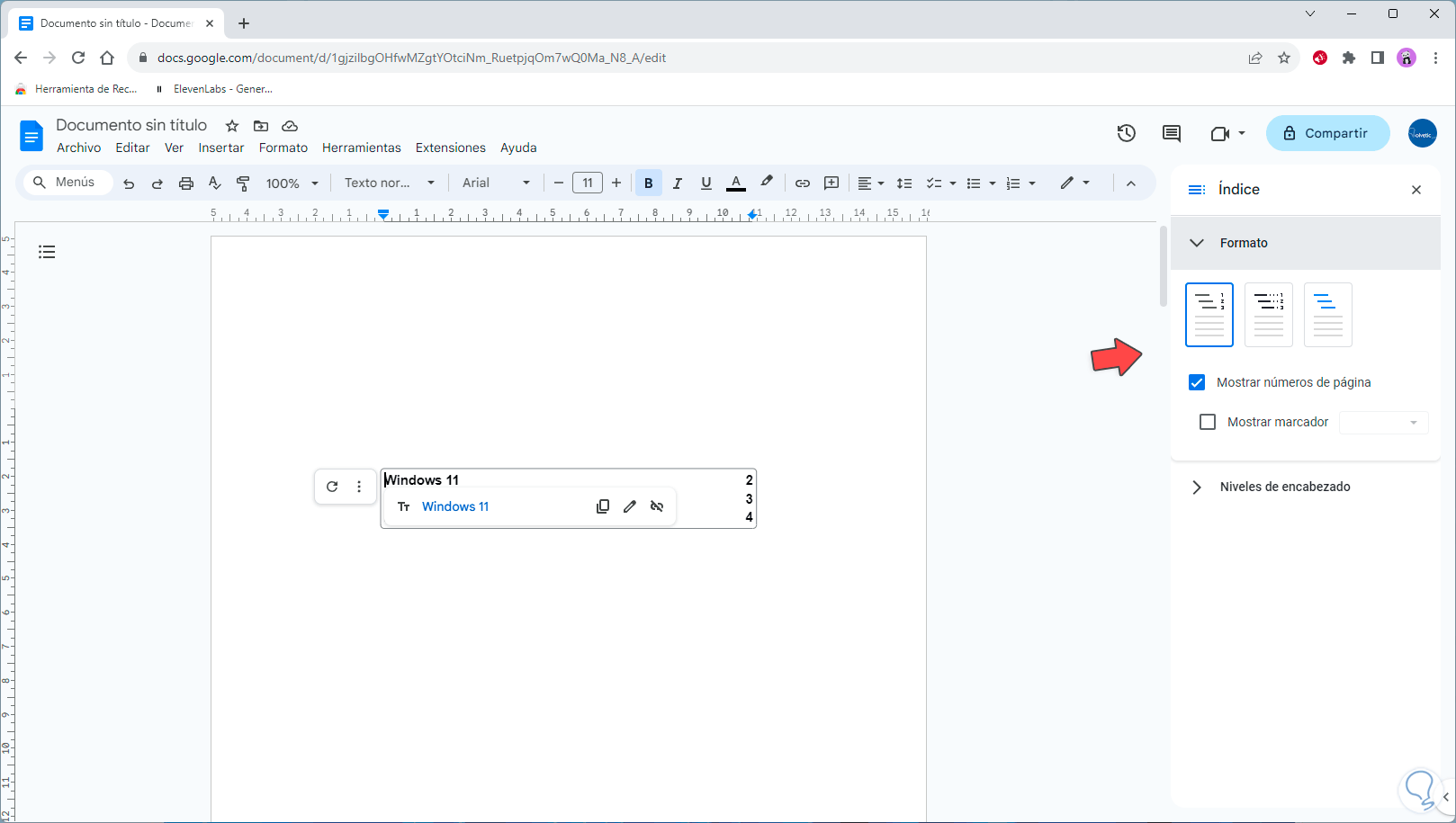The width and height of the screenshot is (1456, 823).
Task: Open the highlight color marker tool
Action: tap(767, 182)
